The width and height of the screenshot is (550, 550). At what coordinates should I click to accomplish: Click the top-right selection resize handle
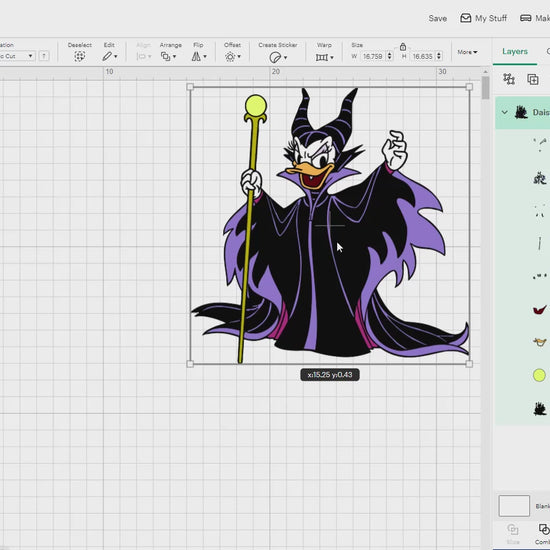click(469, 87)
